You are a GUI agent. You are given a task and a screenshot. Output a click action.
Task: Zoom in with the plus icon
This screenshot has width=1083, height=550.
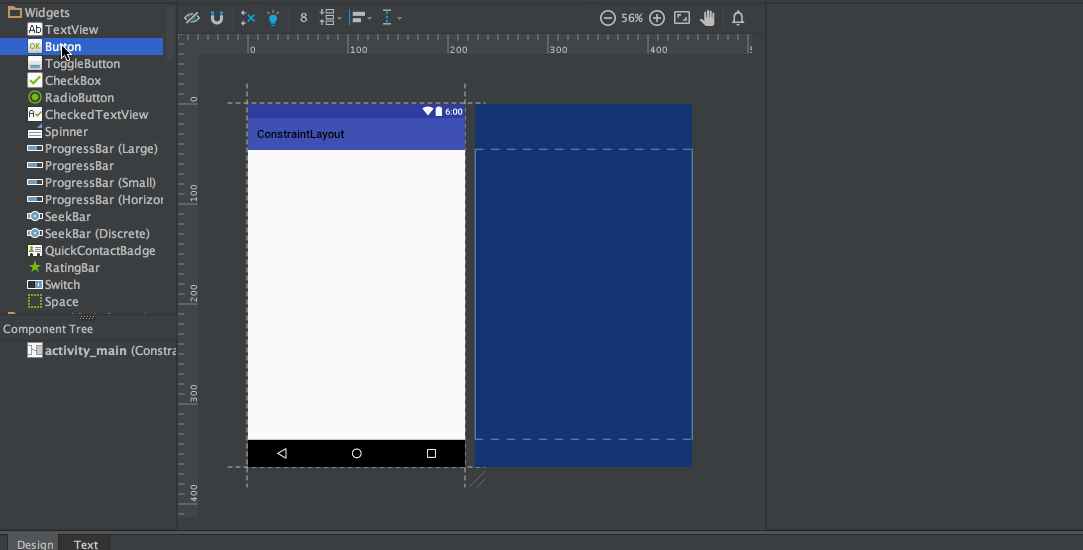(x=657, y=18)
